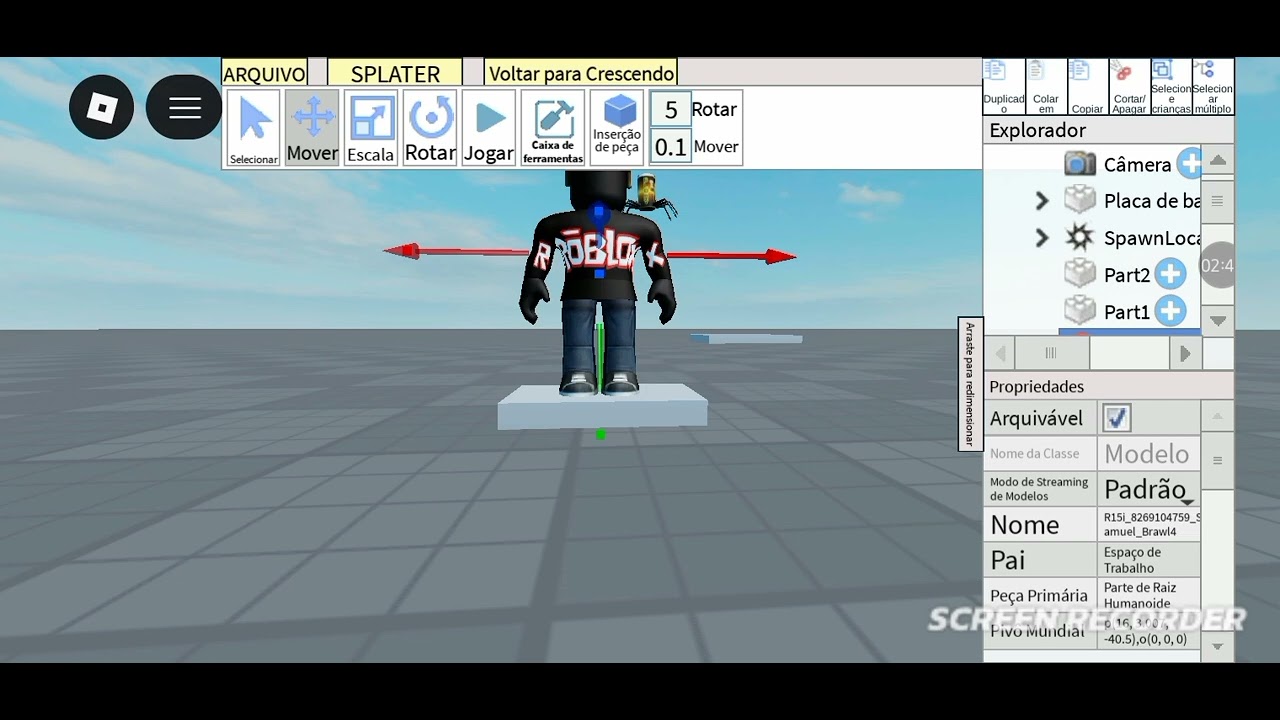Switch to the Escala scale tool
This screenshot has height=720, width=1280.
(371, 128)
